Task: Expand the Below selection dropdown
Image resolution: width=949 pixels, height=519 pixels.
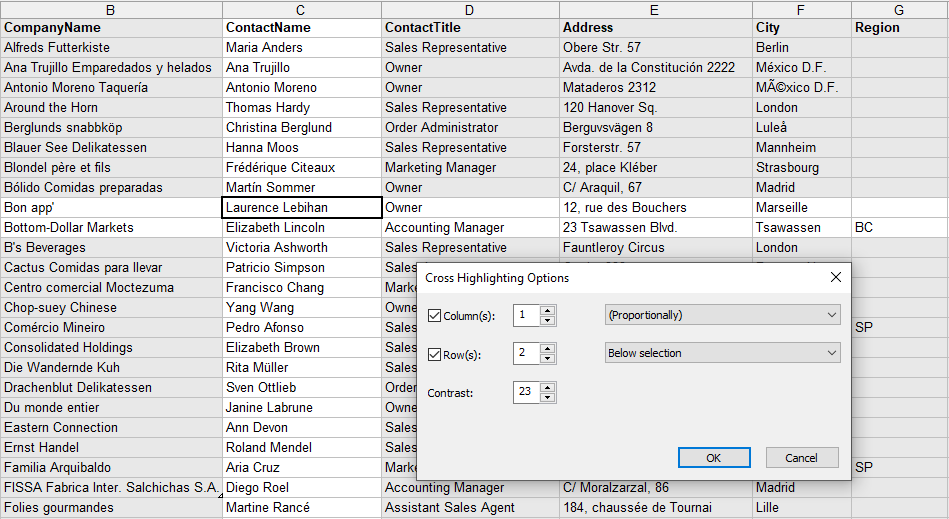Action: point(722,353)
